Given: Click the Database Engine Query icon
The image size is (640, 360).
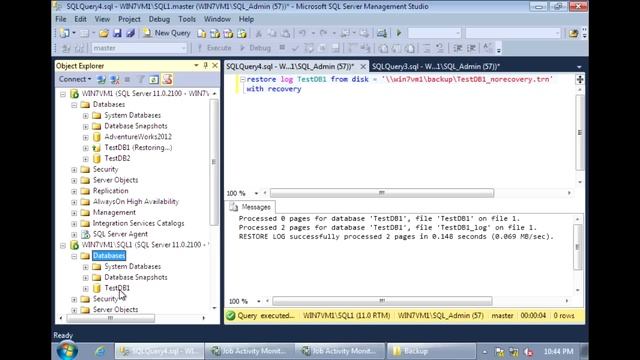Looking at the screenshot, I should [201, 33].
